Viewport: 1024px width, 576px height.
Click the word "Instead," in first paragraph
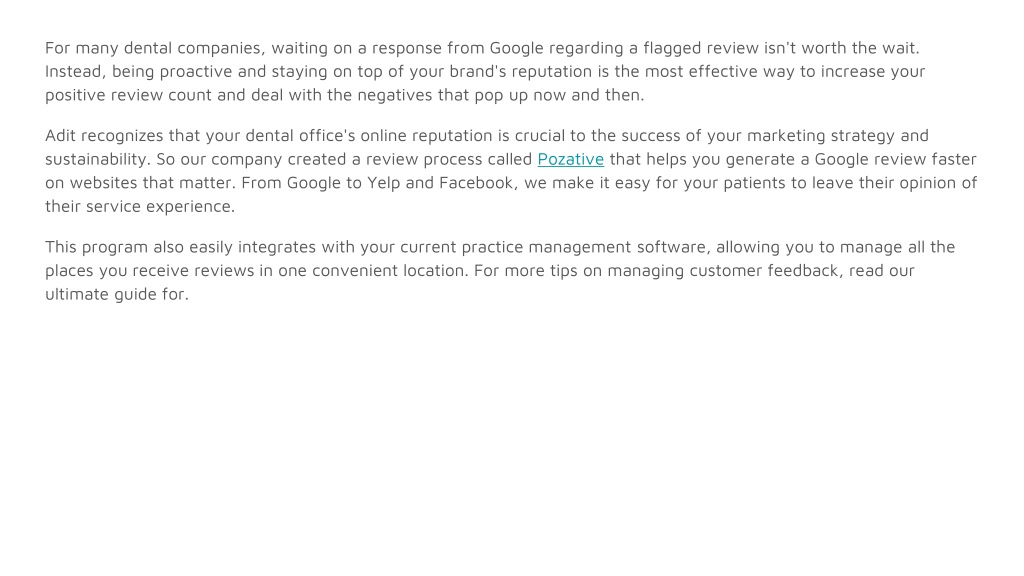pyautogui.click(x=75, y=72)
